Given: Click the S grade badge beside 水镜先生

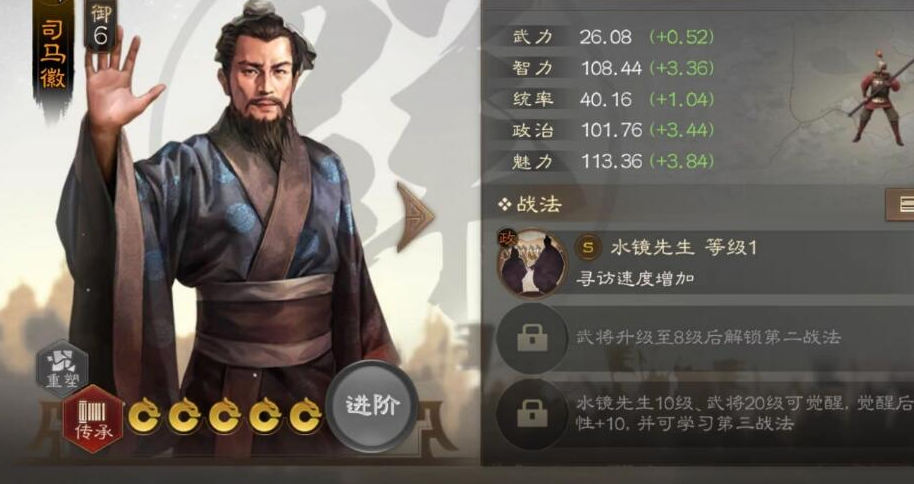Looking at the screenshot, I should (589, 247).
